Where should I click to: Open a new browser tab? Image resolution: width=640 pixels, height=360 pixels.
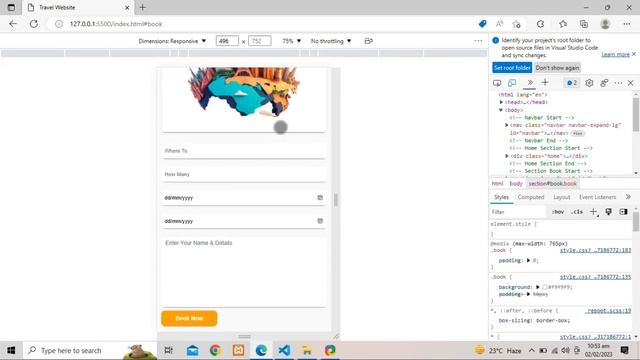(142, 7)
